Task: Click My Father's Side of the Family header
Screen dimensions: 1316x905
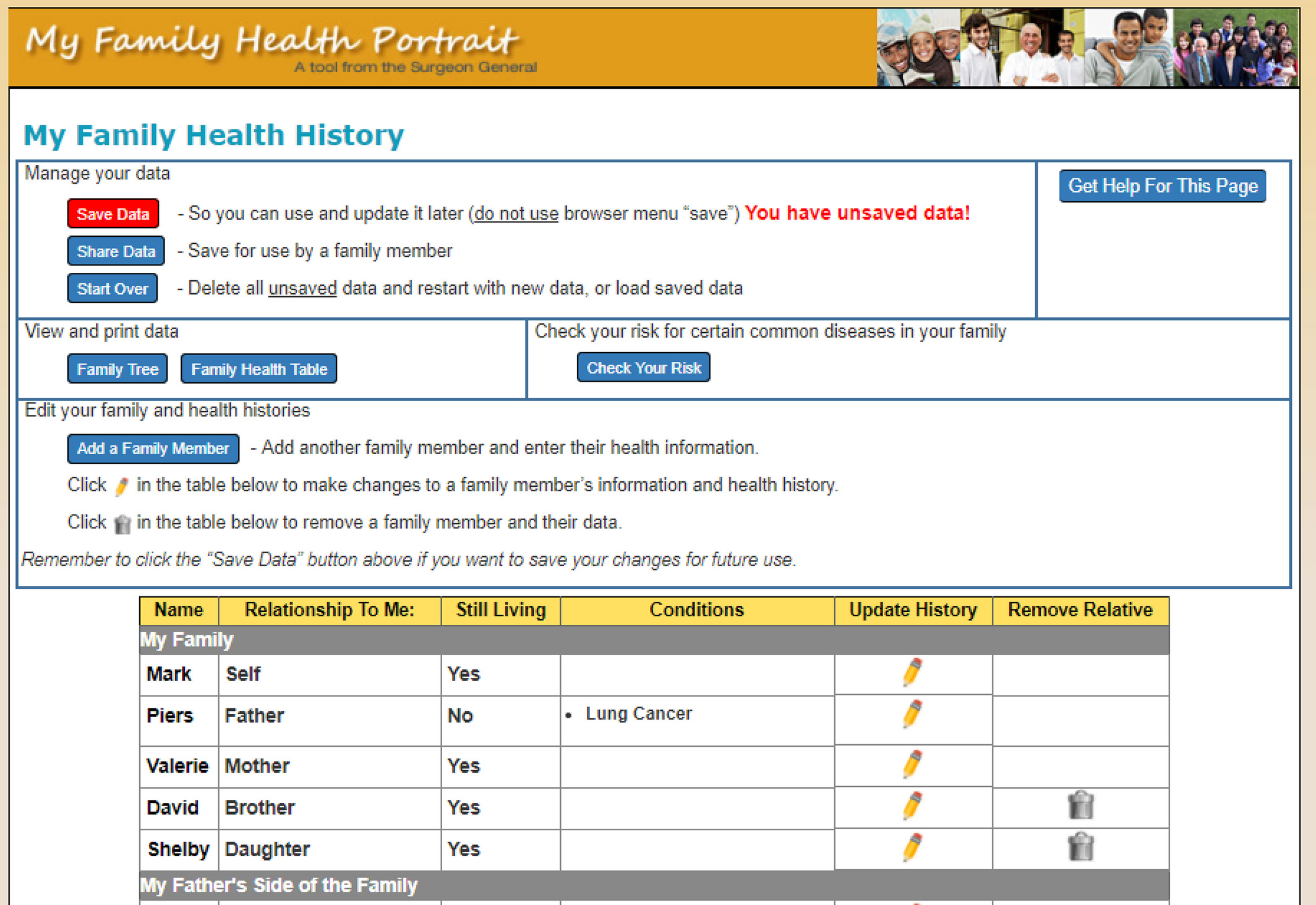Action: point(654,886)
